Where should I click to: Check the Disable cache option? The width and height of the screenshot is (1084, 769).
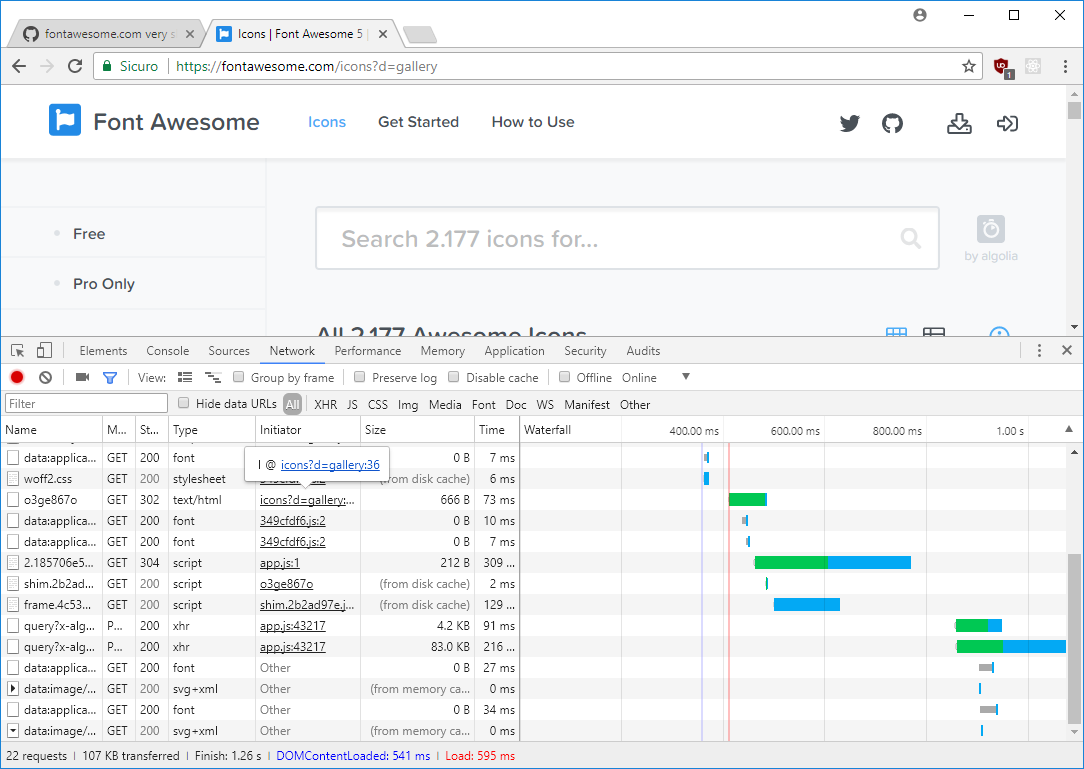click(454, 377)
